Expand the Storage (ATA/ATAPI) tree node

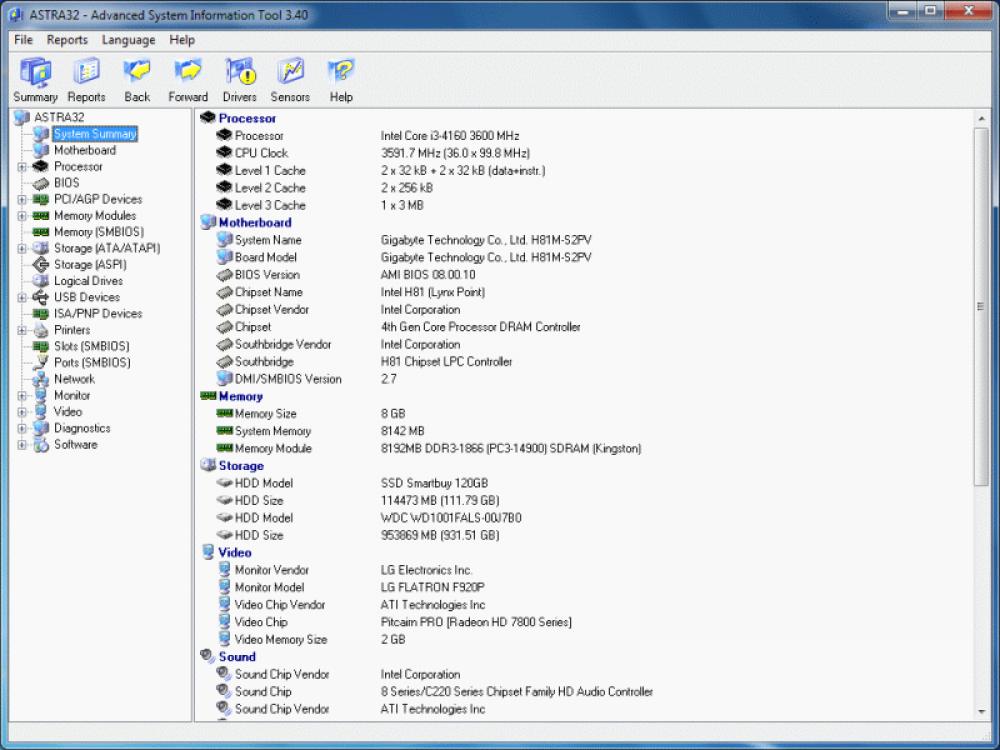(22, 248)
